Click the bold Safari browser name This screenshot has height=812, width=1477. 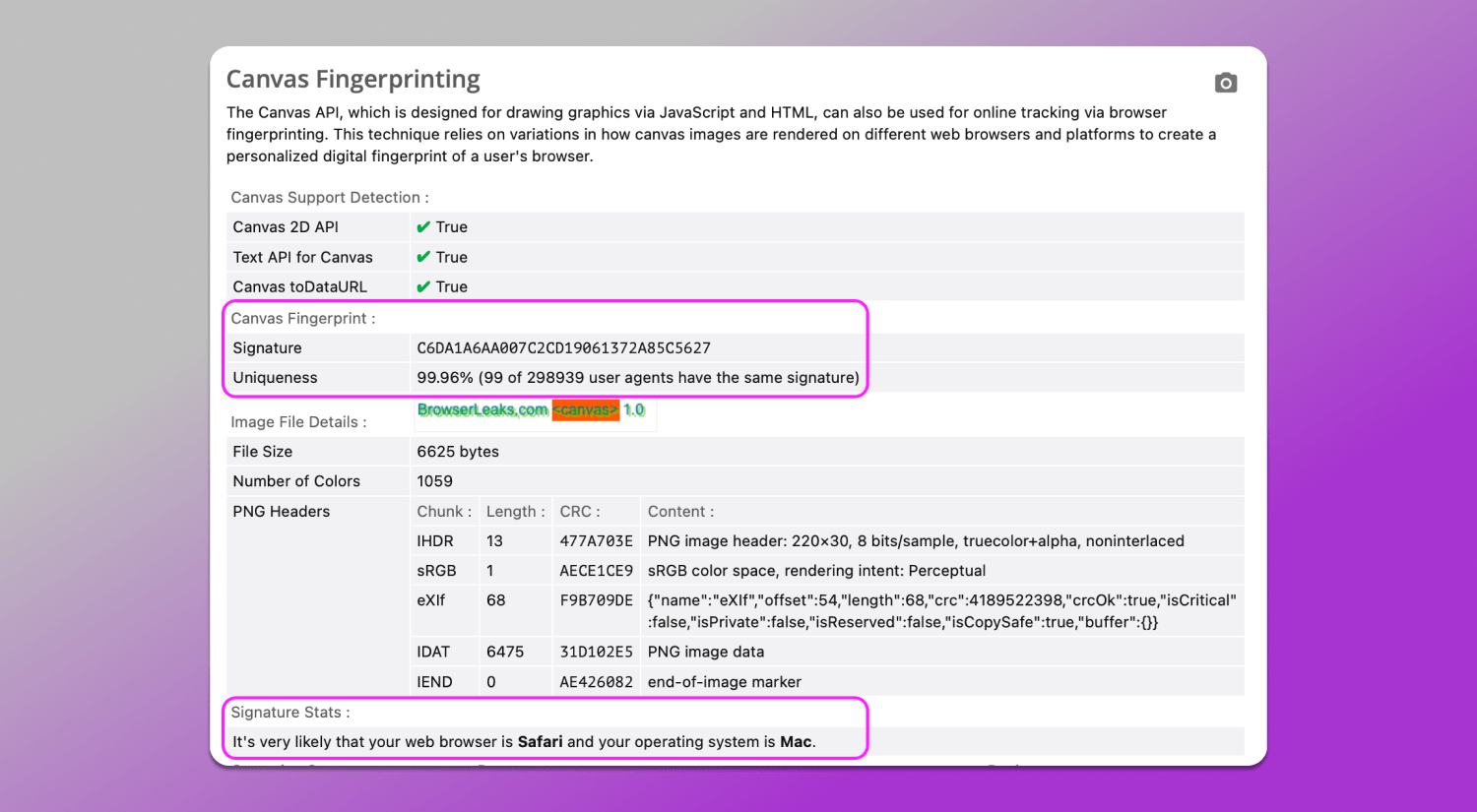pyautogui.click(x=540, y=742)
